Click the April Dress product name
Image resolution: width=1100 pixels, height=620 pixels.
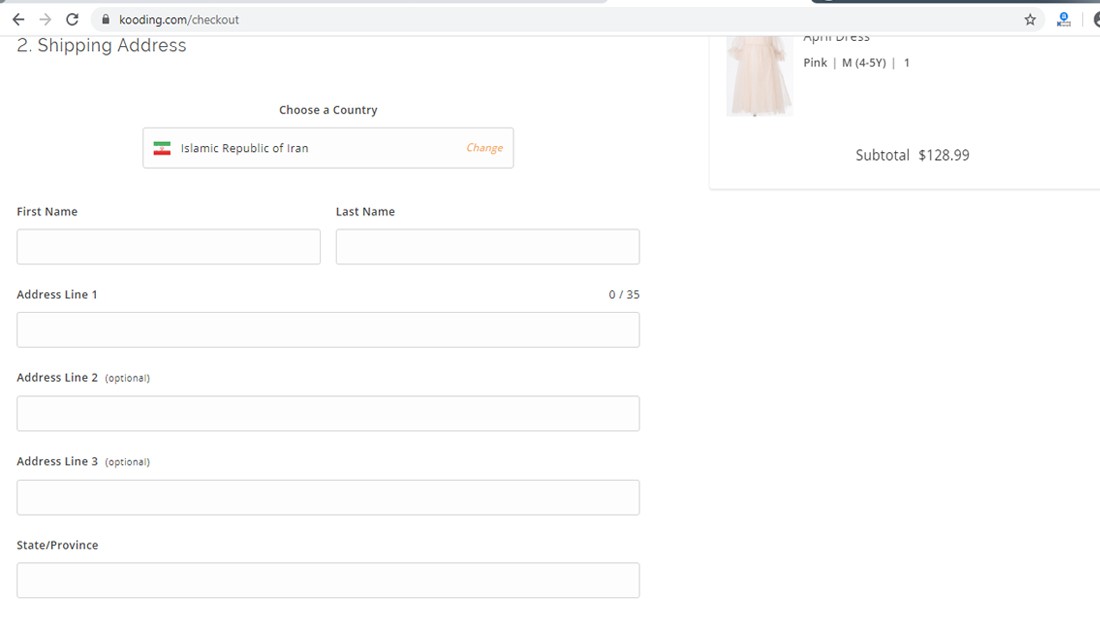836,38
